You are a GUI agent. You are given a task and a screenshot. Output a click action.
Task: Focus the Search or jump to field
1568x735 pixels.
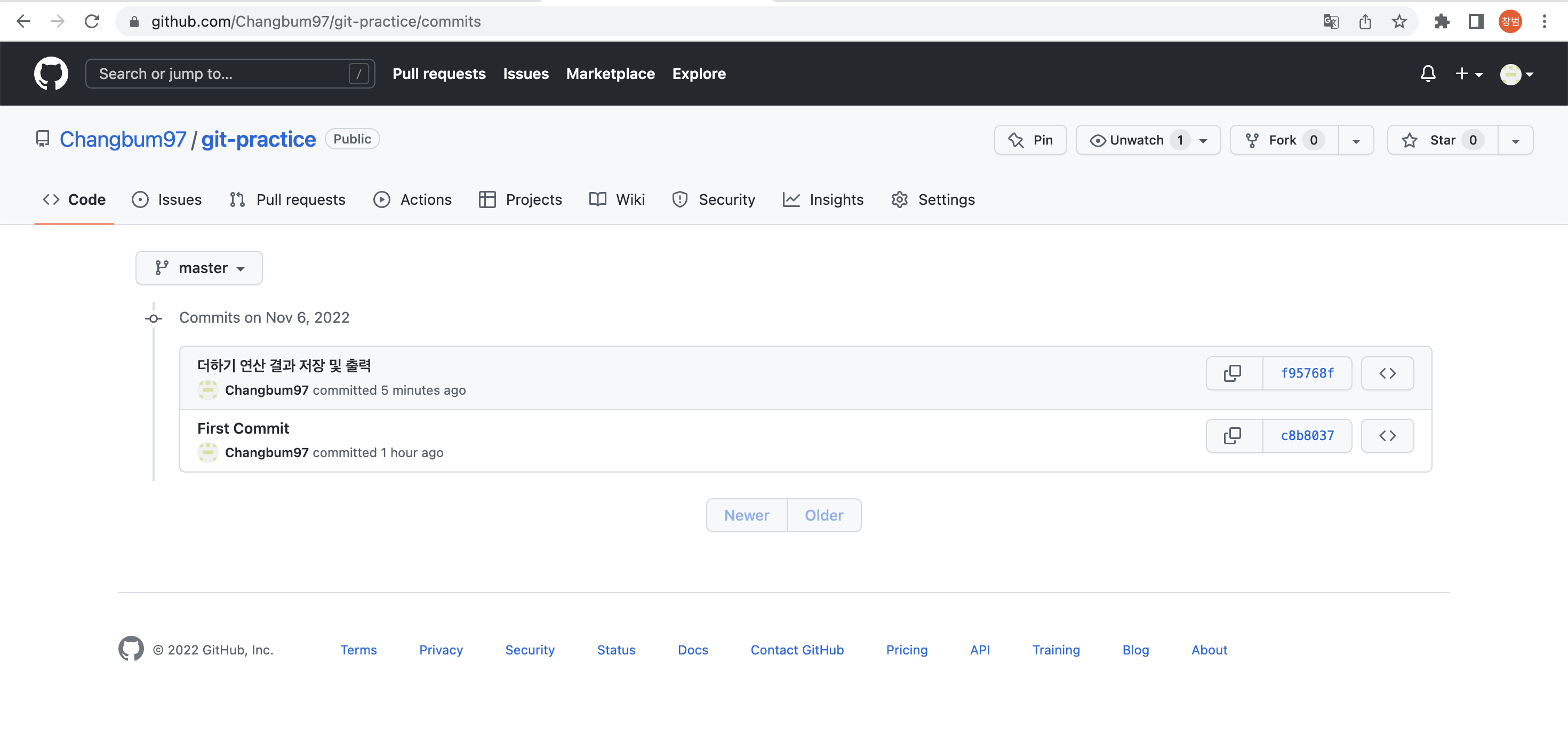coord(222,74)
